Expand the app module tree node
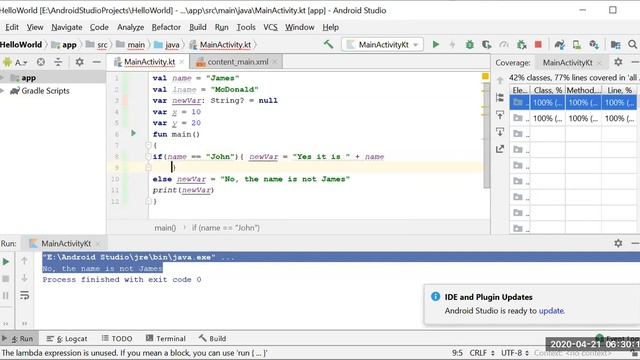This screenshot has height=360, width=640. pyautogui.click(x=2, y=78)
